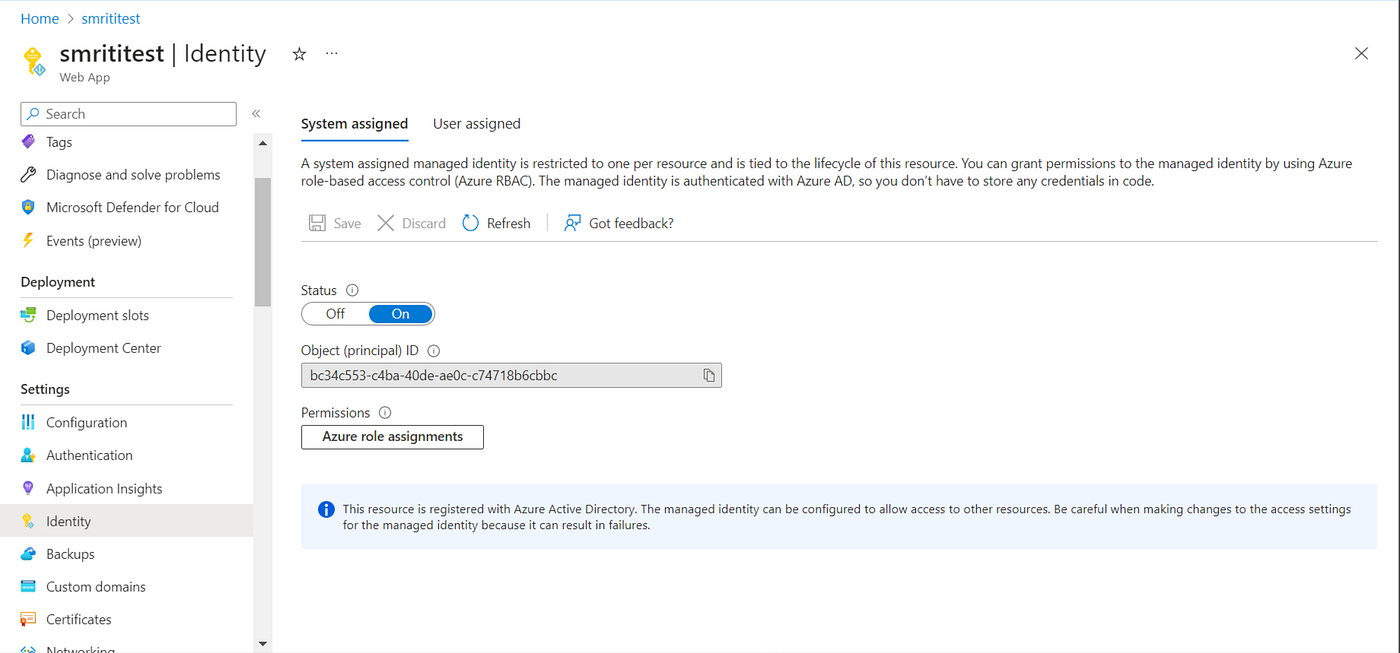Go to Home breadcrumb link
This screenshot has height=653, width=1400.
[40, 19]
